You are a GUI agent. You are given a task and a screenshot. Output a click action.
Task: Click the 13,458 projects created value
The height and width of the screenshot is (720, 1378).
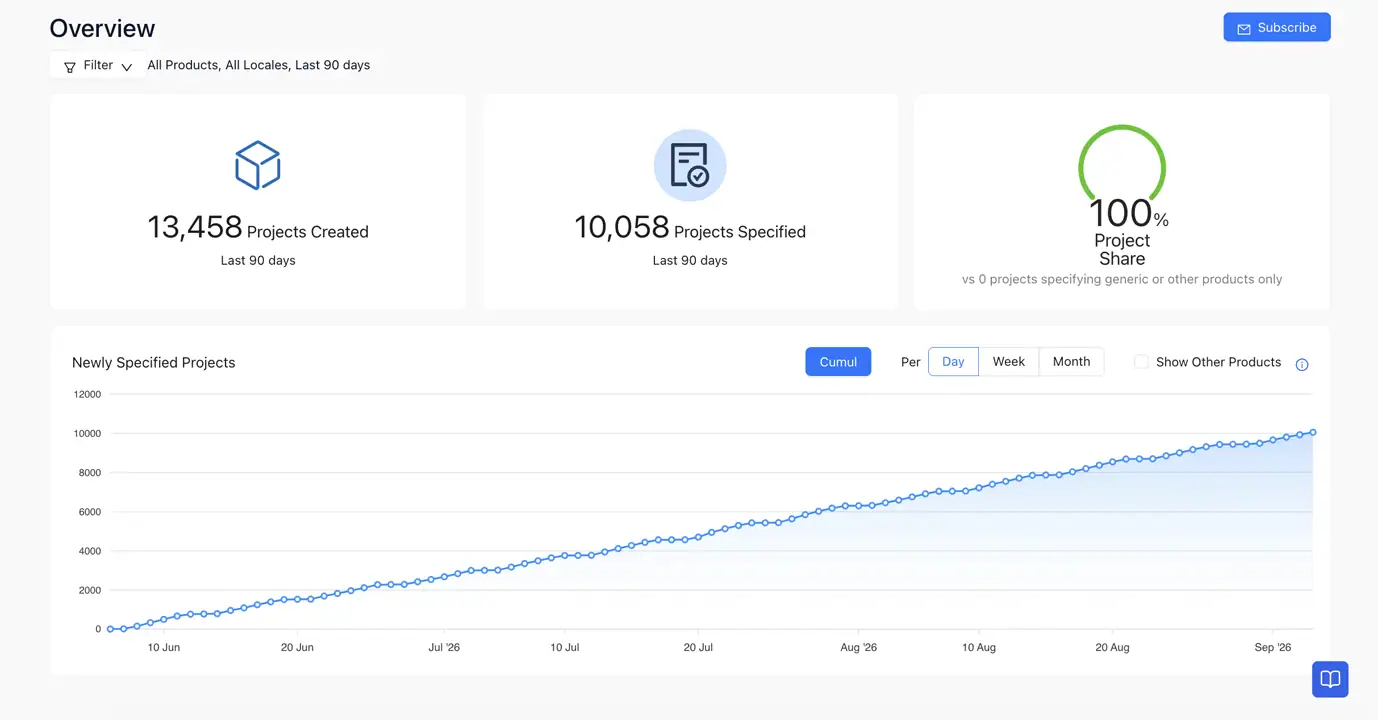195,227
